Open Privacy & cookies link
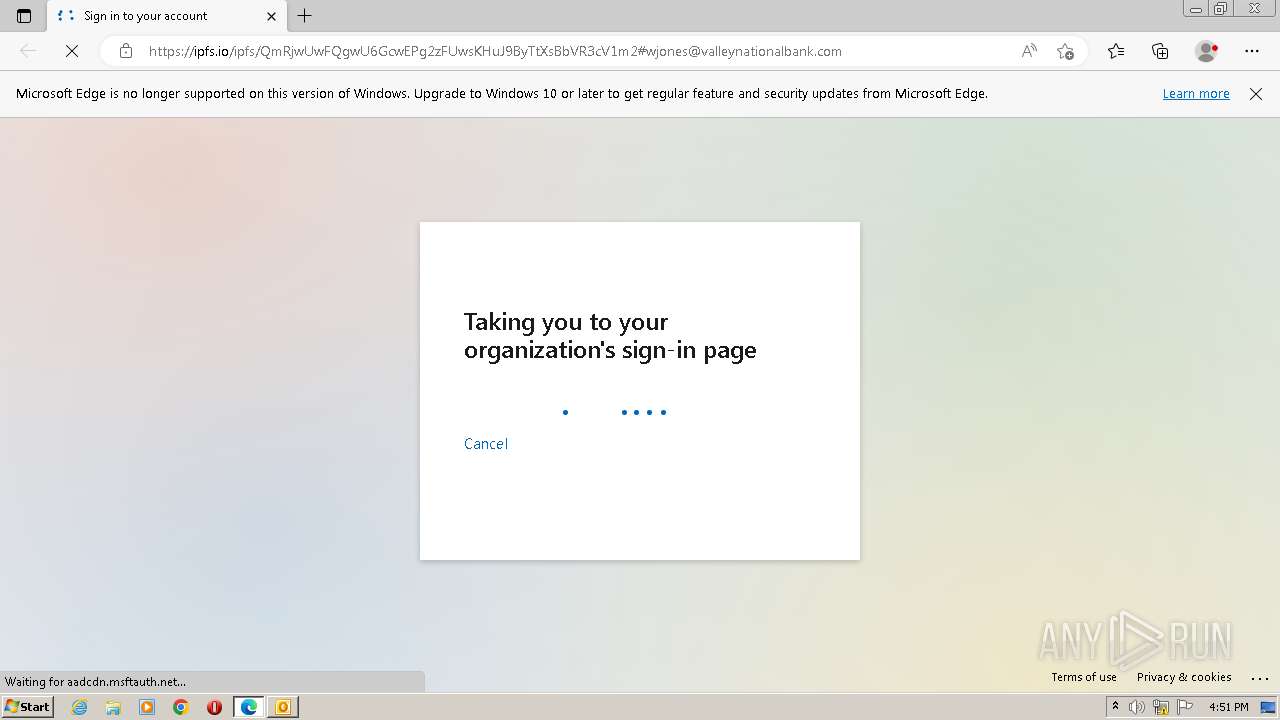 click(x=1184, y=677)
